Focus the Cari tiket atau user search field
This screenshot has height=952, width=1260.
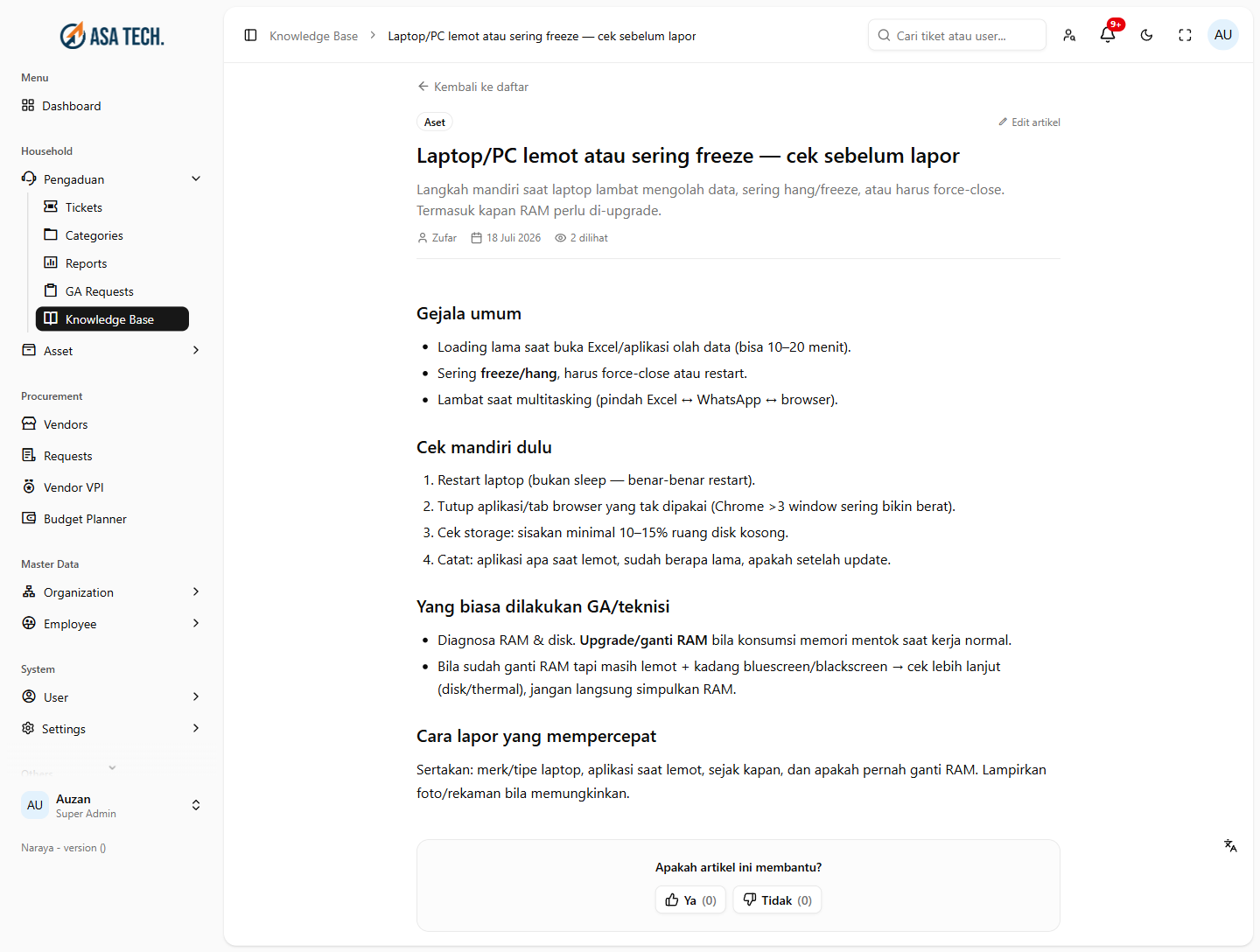point(957,35)
